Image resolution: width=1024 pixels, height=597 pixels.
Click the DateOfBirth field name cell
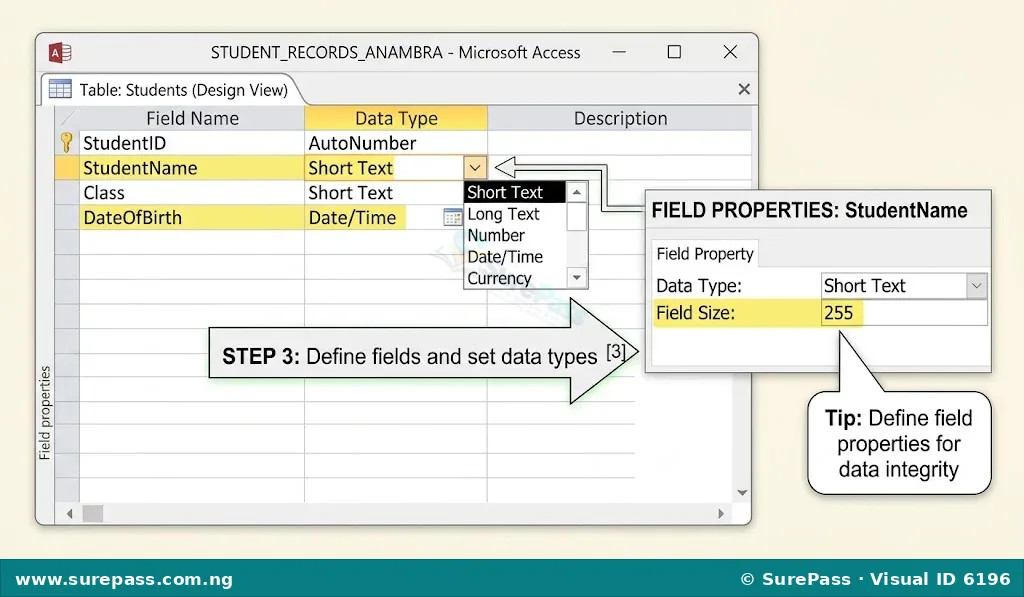click(x=192, y=218)
